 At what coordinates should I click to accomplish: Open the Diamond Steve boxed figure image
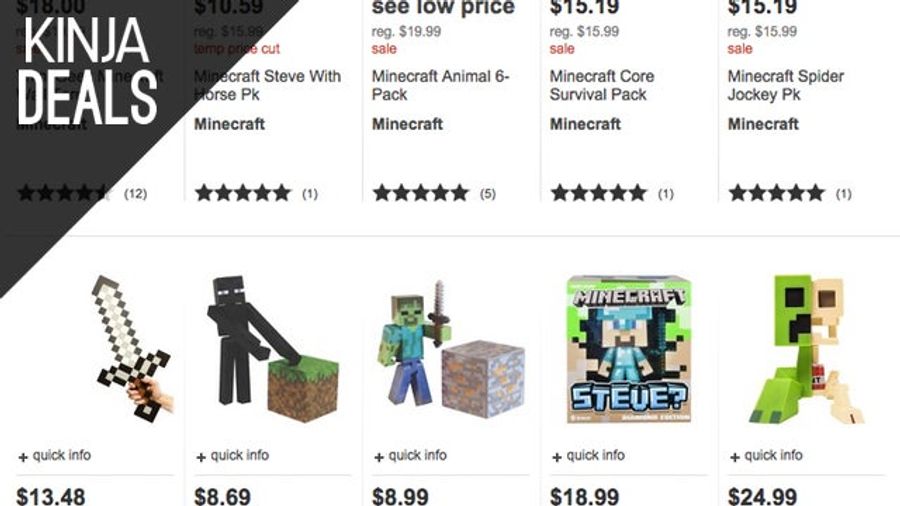point(629,349)
